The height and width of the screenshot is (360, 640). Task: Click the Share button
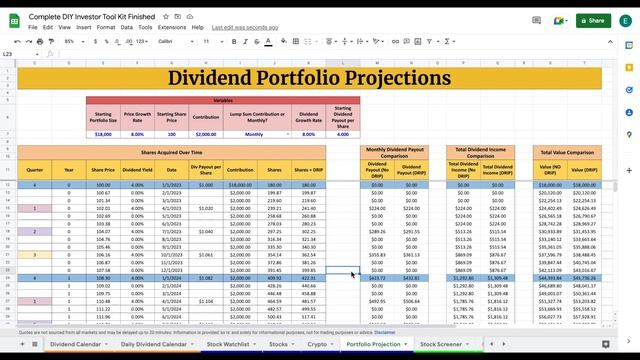click(x=593, y=21)
